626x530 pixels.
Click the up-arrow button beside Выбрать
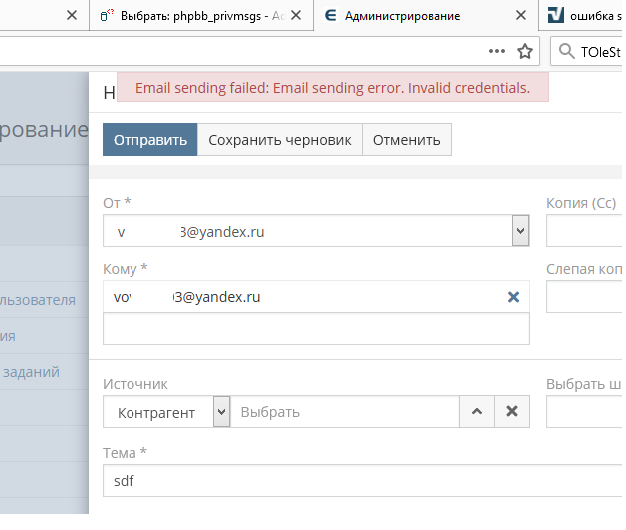tap(476, 412)
